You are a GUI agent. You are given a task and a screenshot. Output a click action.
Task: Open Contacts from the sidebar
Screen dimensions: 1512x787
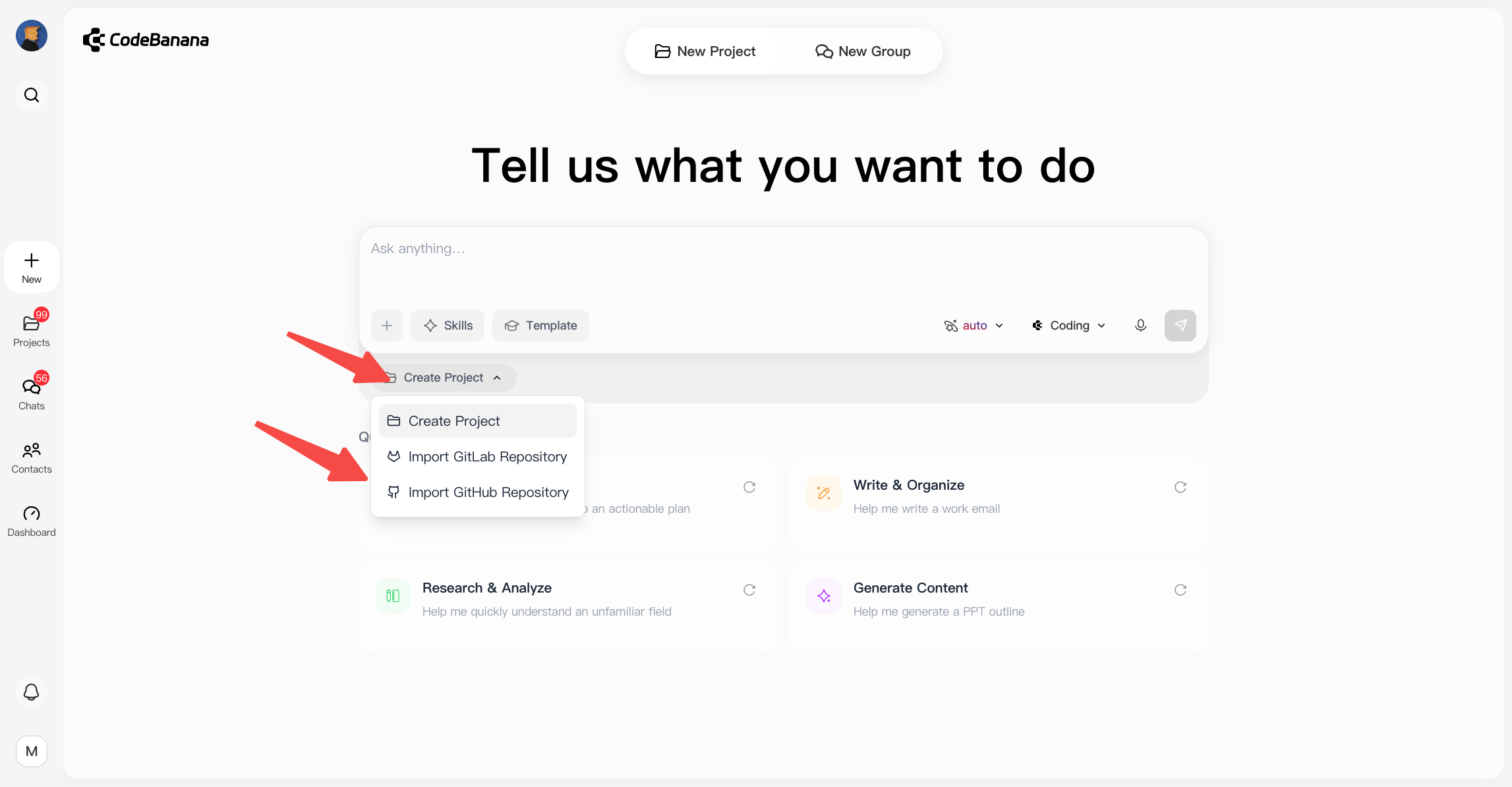coord(32,458)
